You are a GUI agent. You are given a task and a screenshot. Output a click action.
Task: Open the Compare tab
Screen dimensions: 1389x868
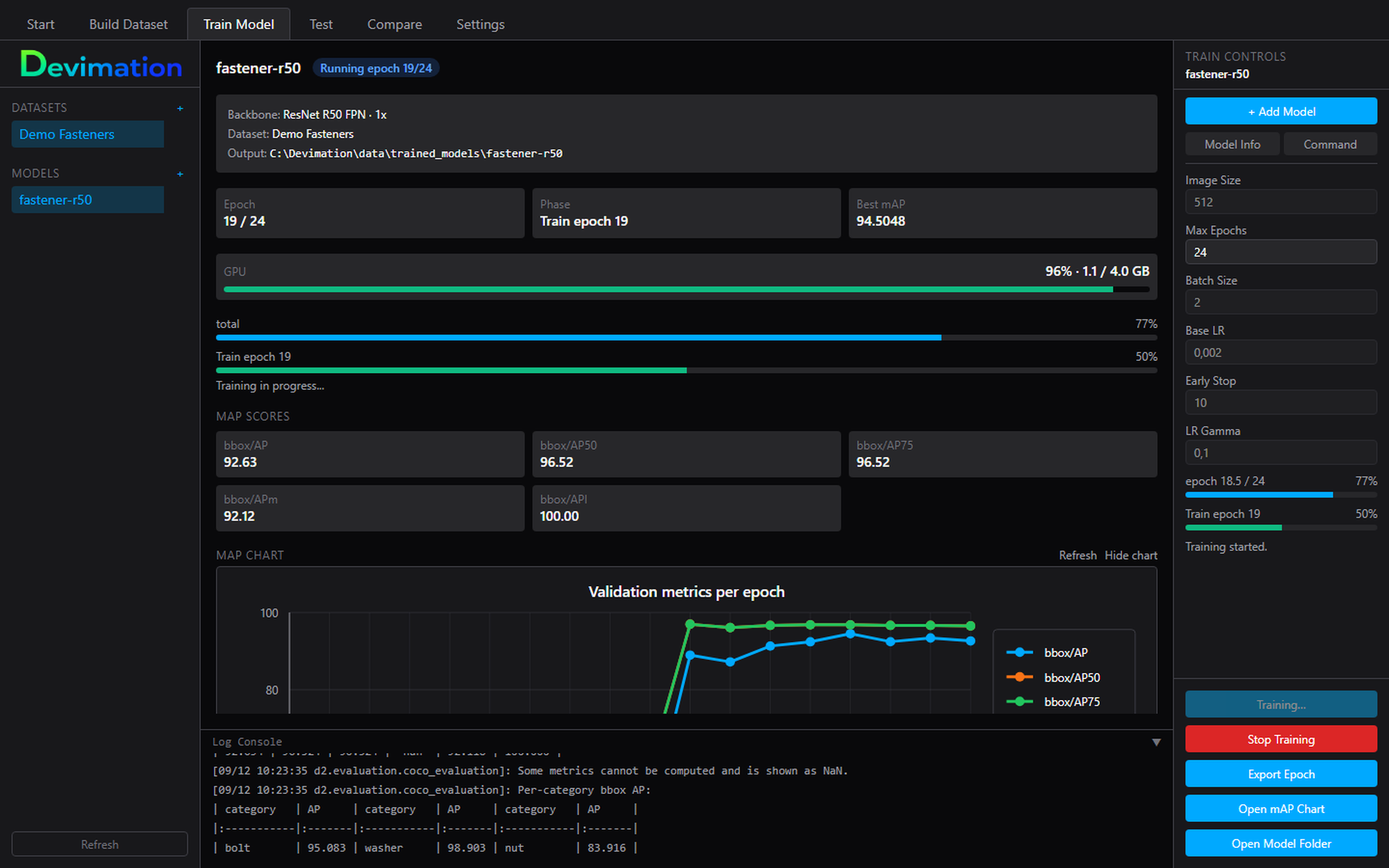[x=394, y=24]
